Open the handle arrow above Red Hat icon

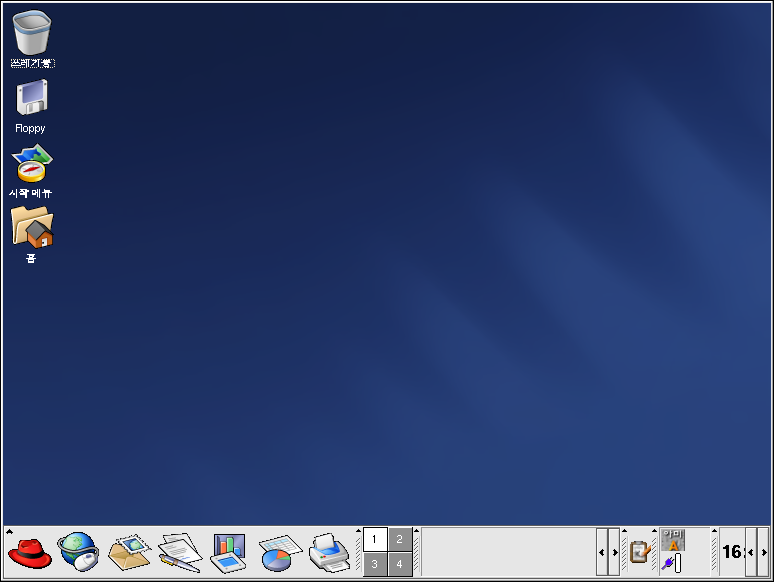point(8,532)
